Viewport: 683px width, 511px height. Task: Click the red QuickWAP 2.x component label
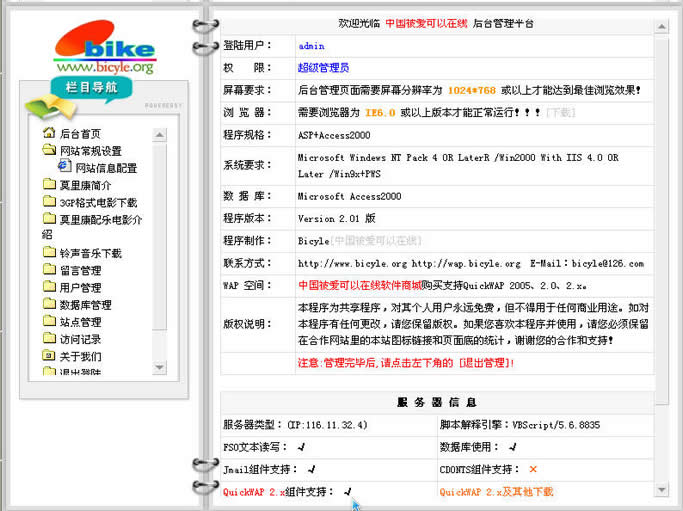click(x=254, y=492)
